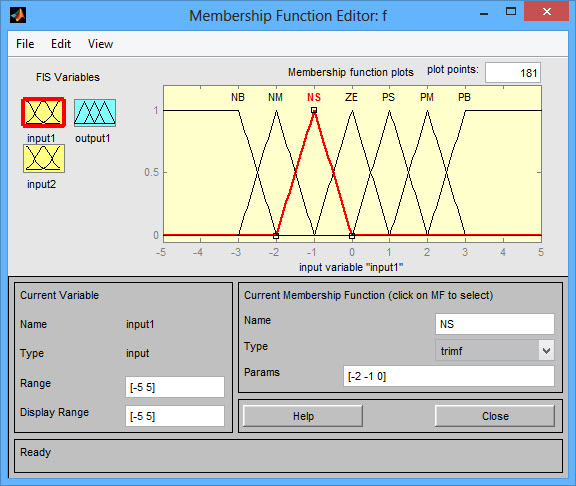This screenshot has width=576, height=486.
Task: Select the input1 variable icon
Action: tap(44, 112)
